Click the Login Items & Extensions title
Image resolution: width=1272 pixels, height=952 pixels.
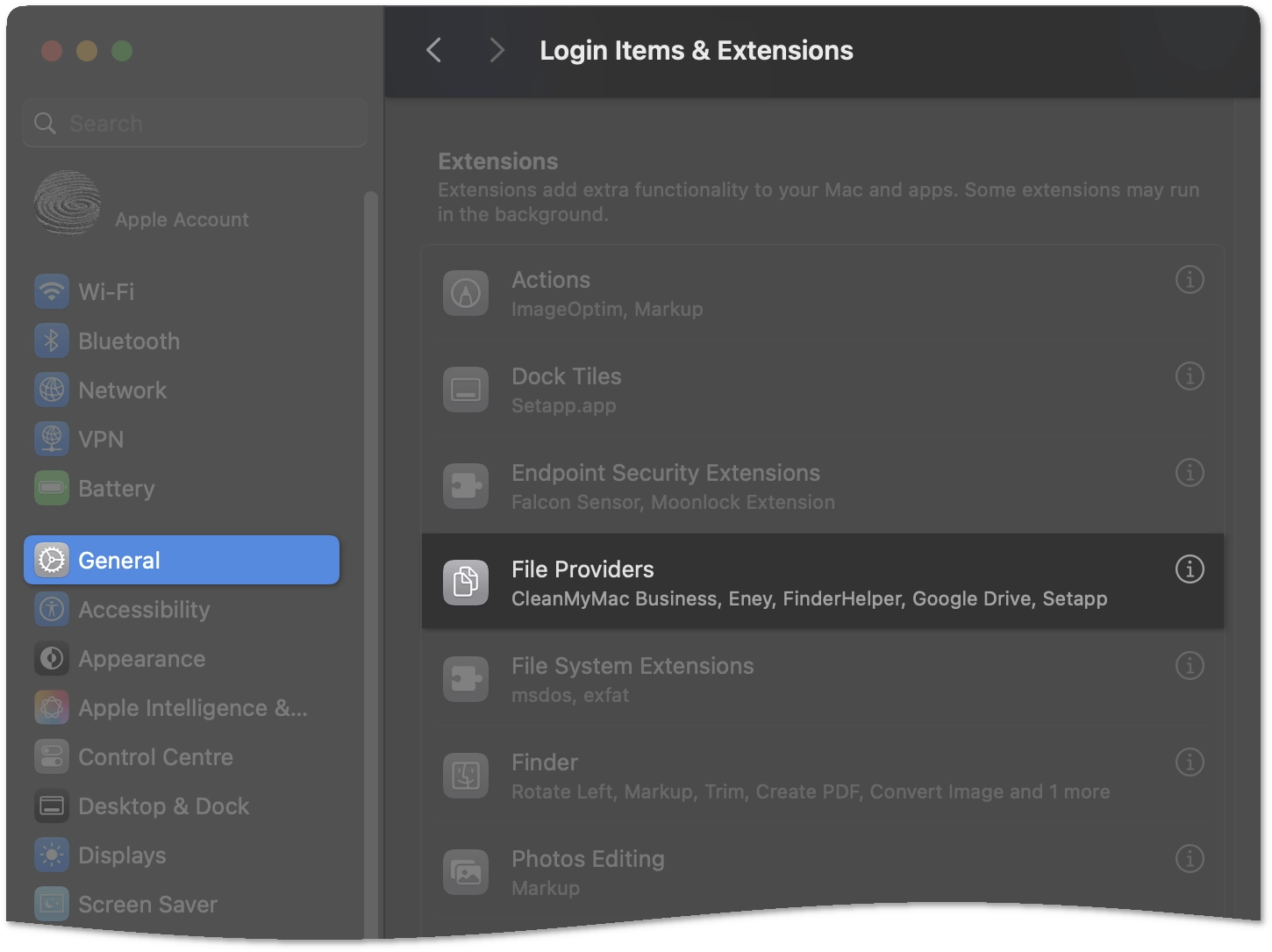coord(697,51)
